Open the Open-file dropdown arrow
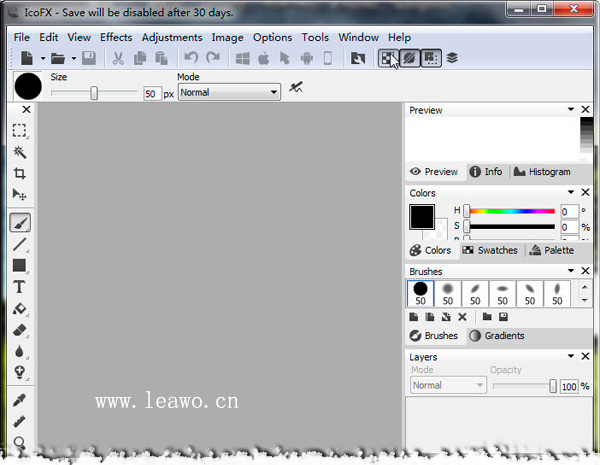 click(74, 59)
